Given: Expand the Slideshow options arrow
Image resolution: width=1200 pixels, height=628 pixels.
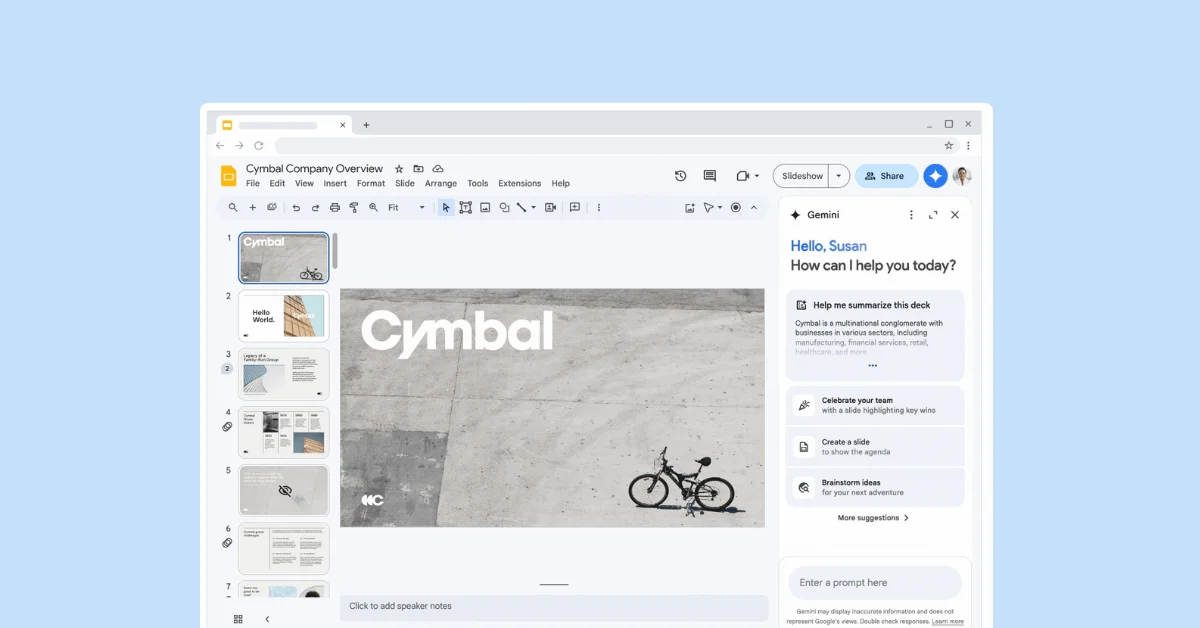Looking at the screenshot, I should [x=839, y=176].
